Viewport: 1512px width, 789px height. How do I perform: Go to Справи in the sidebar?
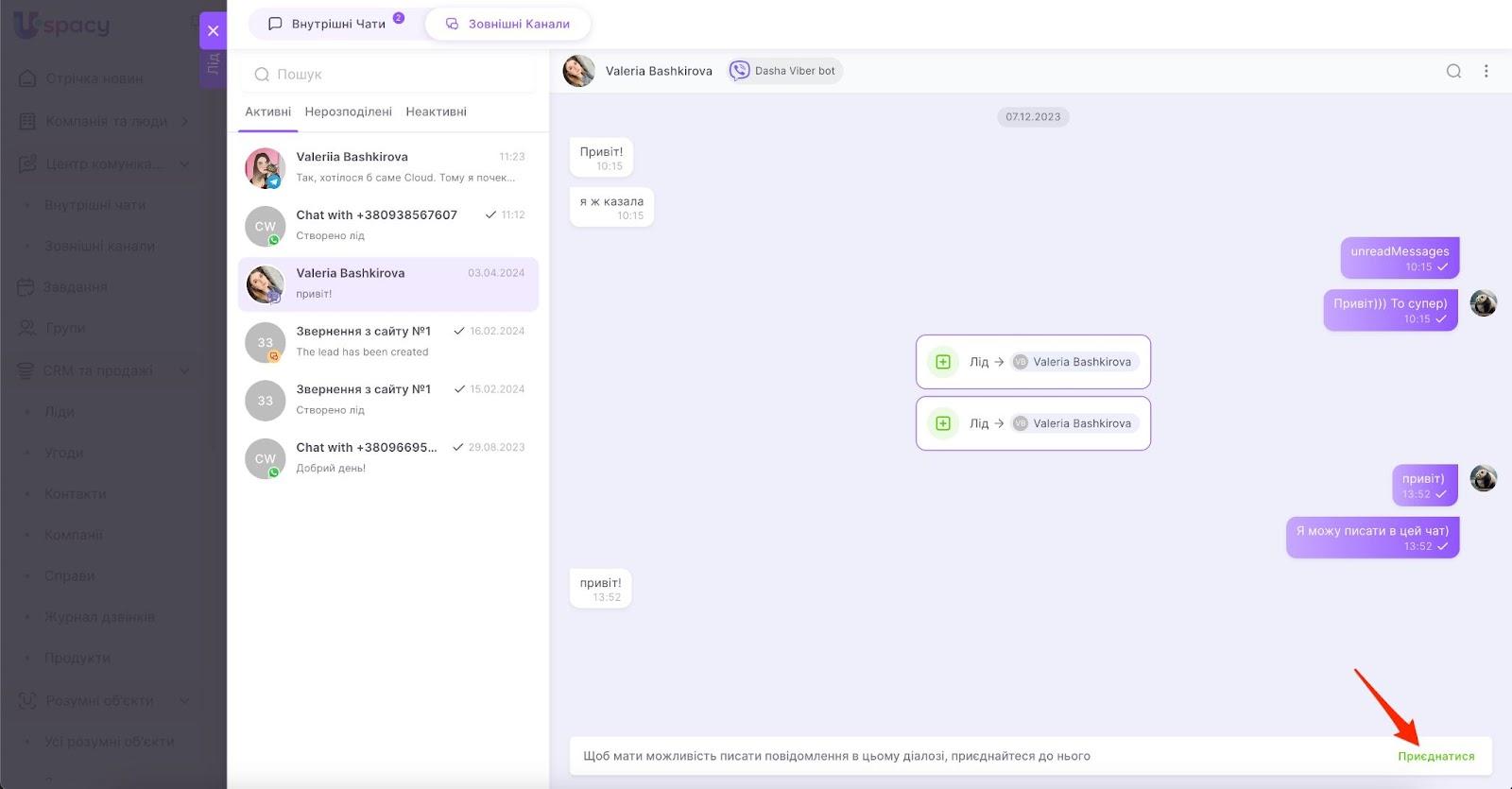[x=69, y=575]
